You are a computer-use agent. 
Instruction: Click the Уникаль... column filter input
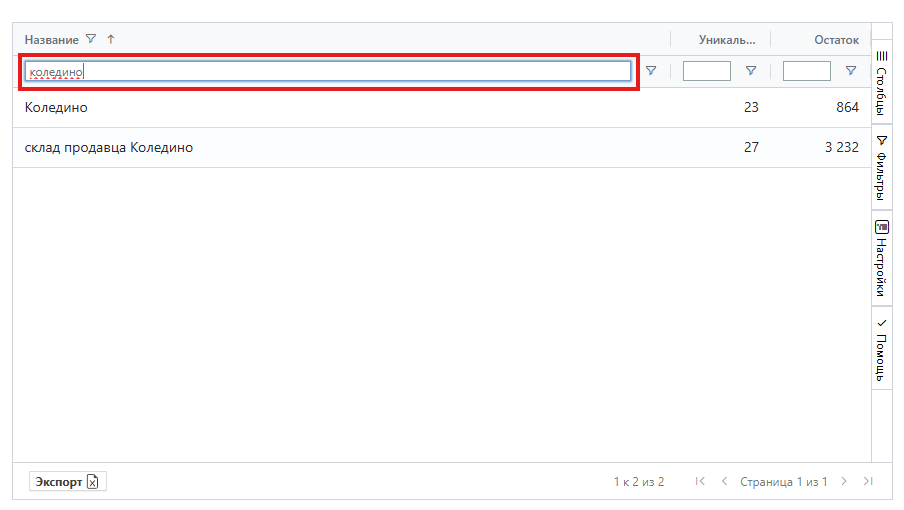coord(706,71)
